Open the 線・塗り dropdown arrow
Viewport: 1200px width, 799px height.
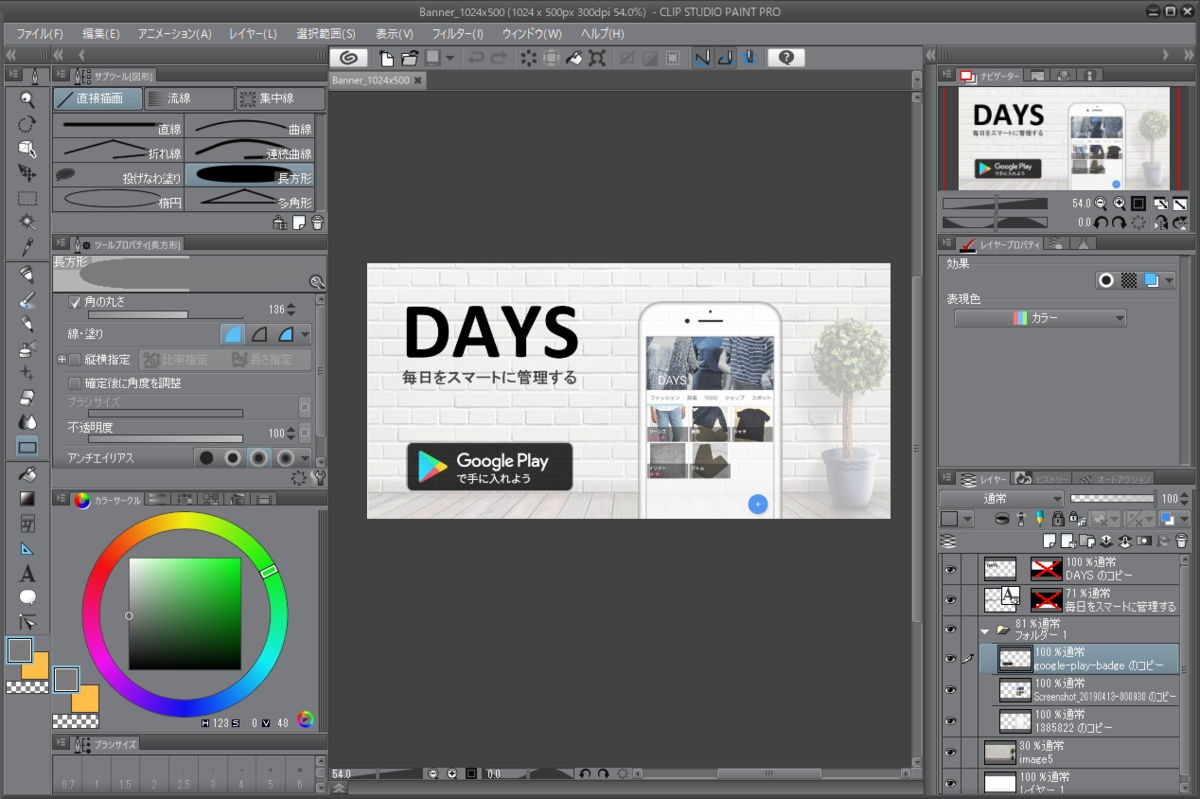tap(305, 334)
